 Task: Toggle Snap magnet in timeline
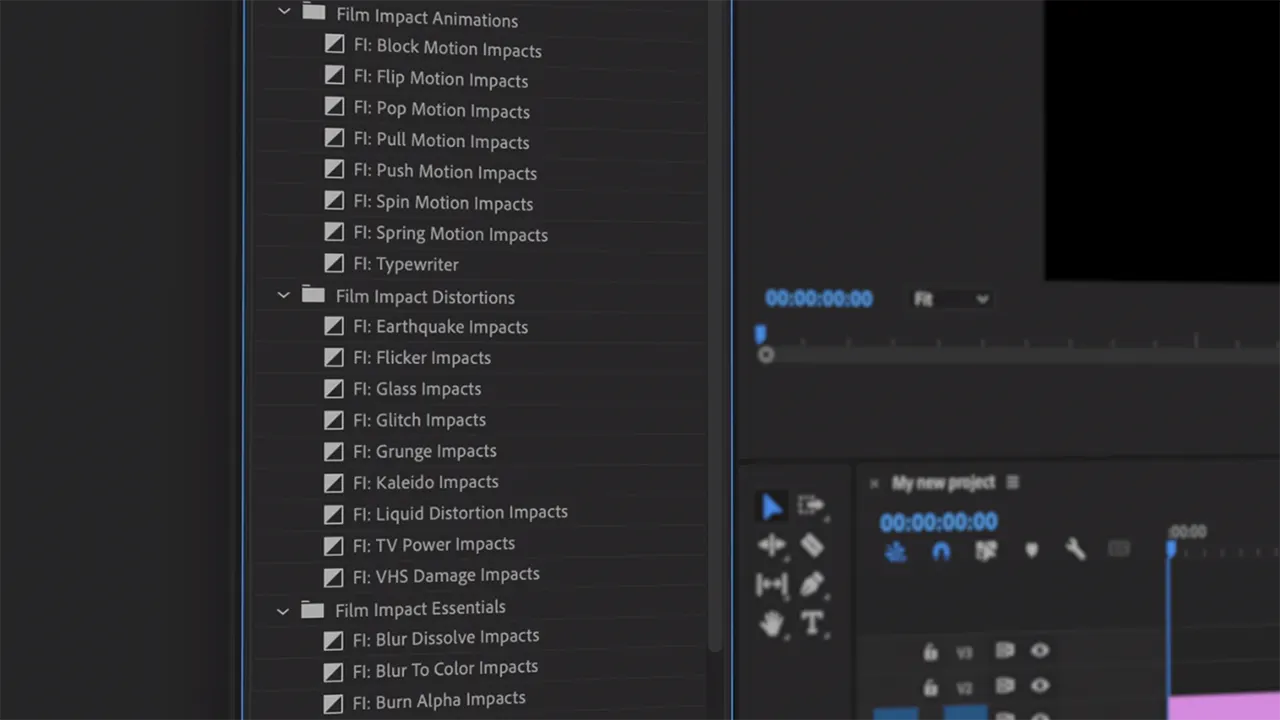[941, 551]
